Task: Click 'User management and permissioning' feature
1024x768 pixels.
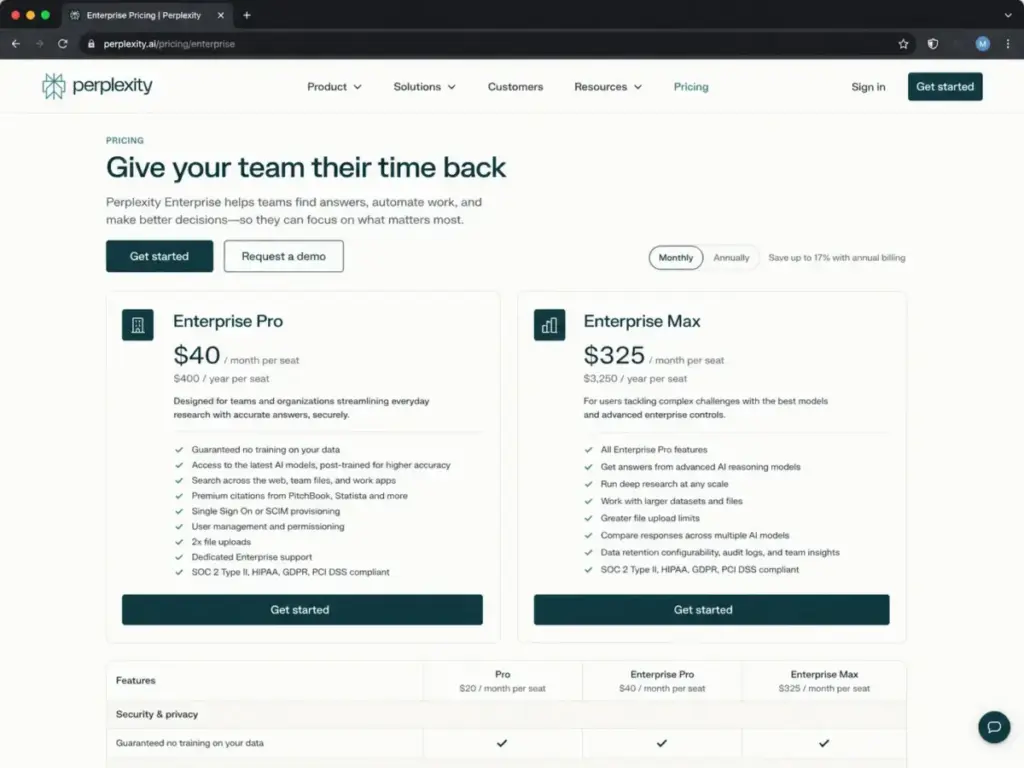Action: (268, 526)
